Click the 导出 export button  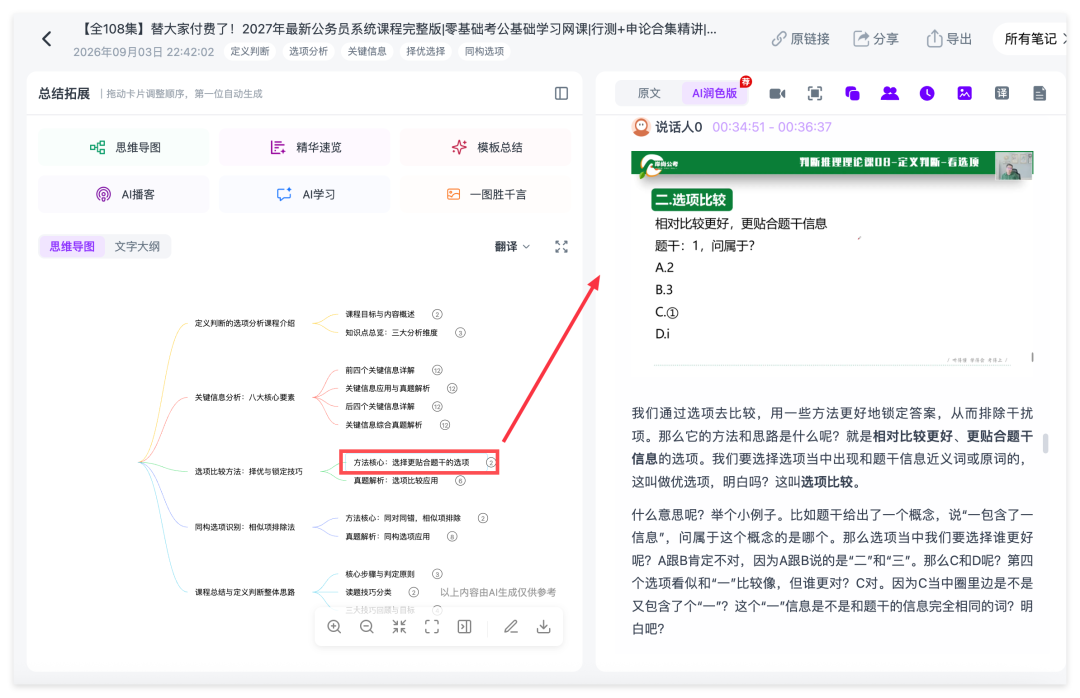pos(948,39)
